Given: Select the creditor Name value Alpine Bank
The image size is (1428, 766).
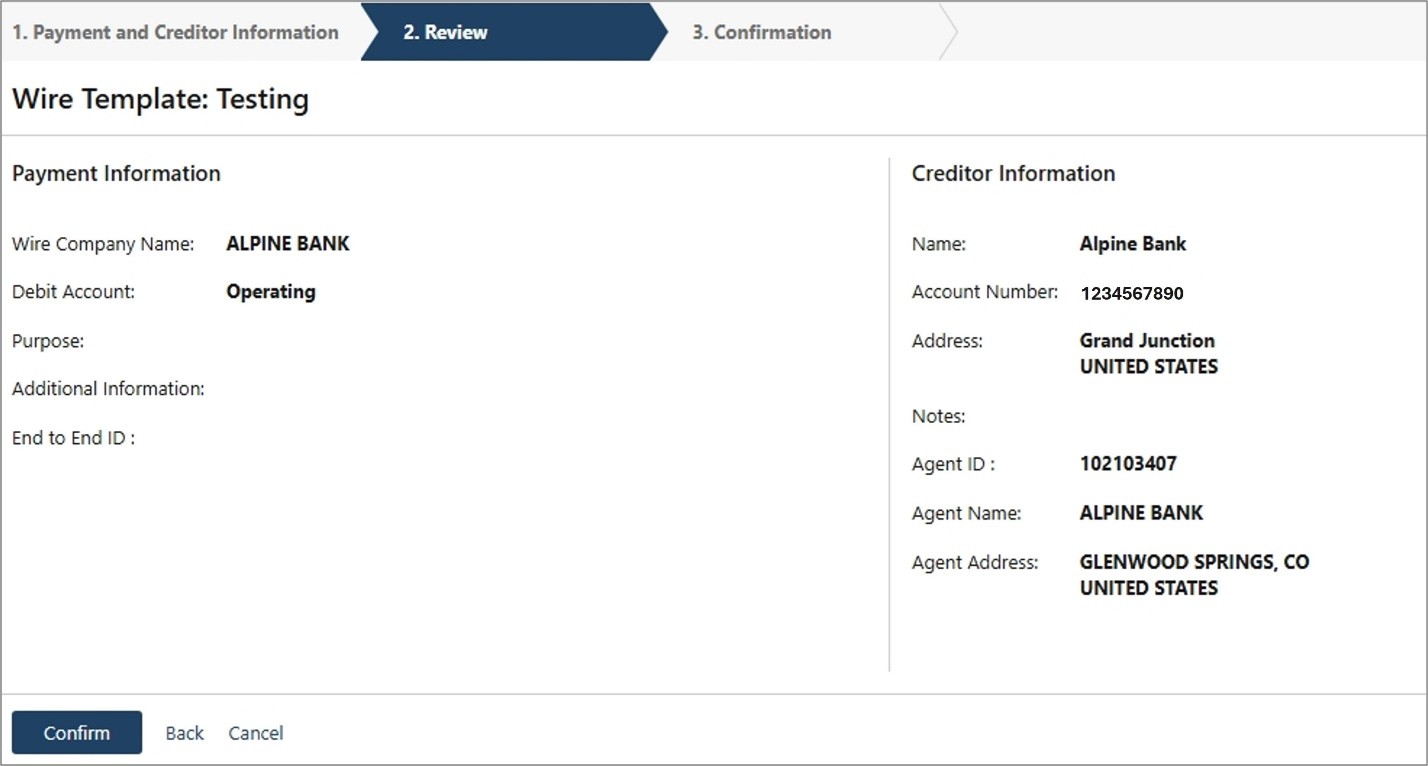Looking at the screenshot, I should pos(1133,243).
